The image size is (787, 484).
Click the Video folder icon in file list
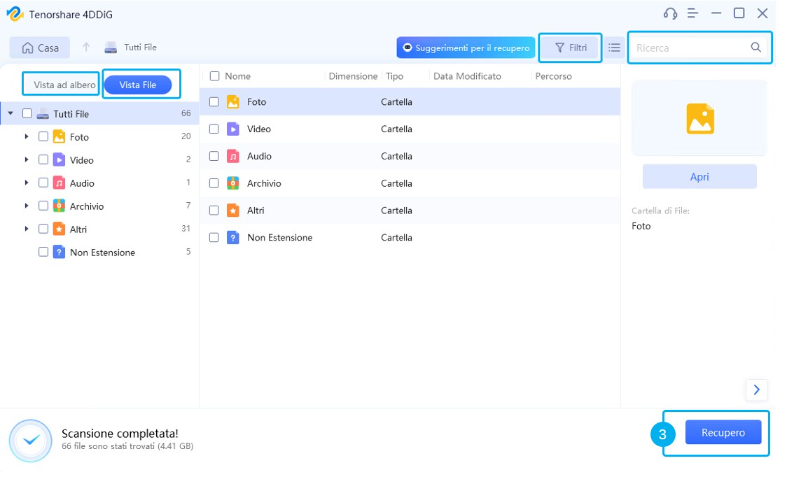232,129
